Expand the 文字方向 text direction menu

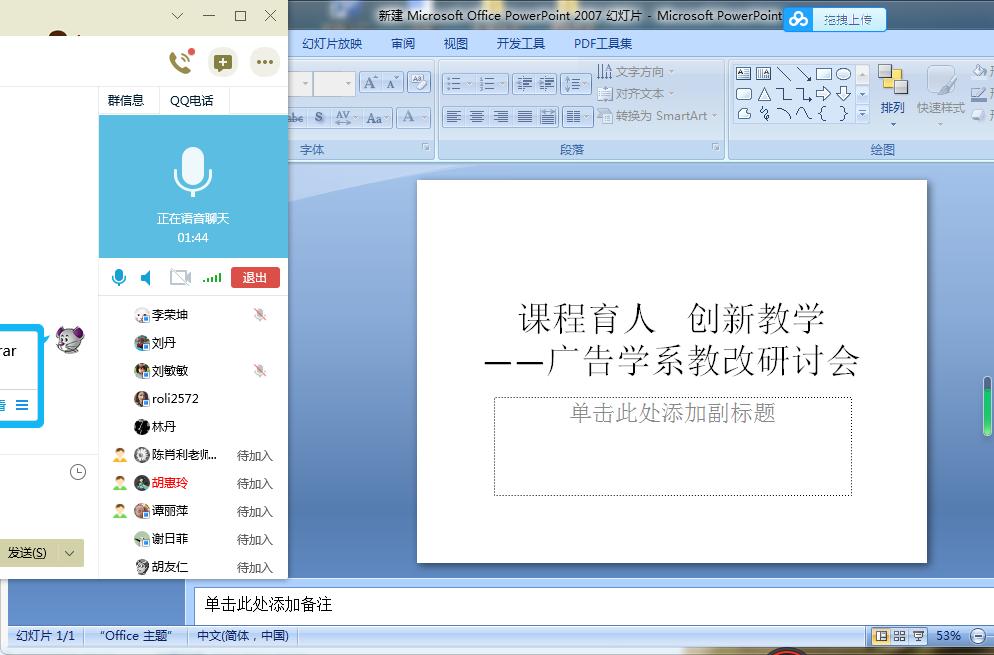(x=637, y=72)
